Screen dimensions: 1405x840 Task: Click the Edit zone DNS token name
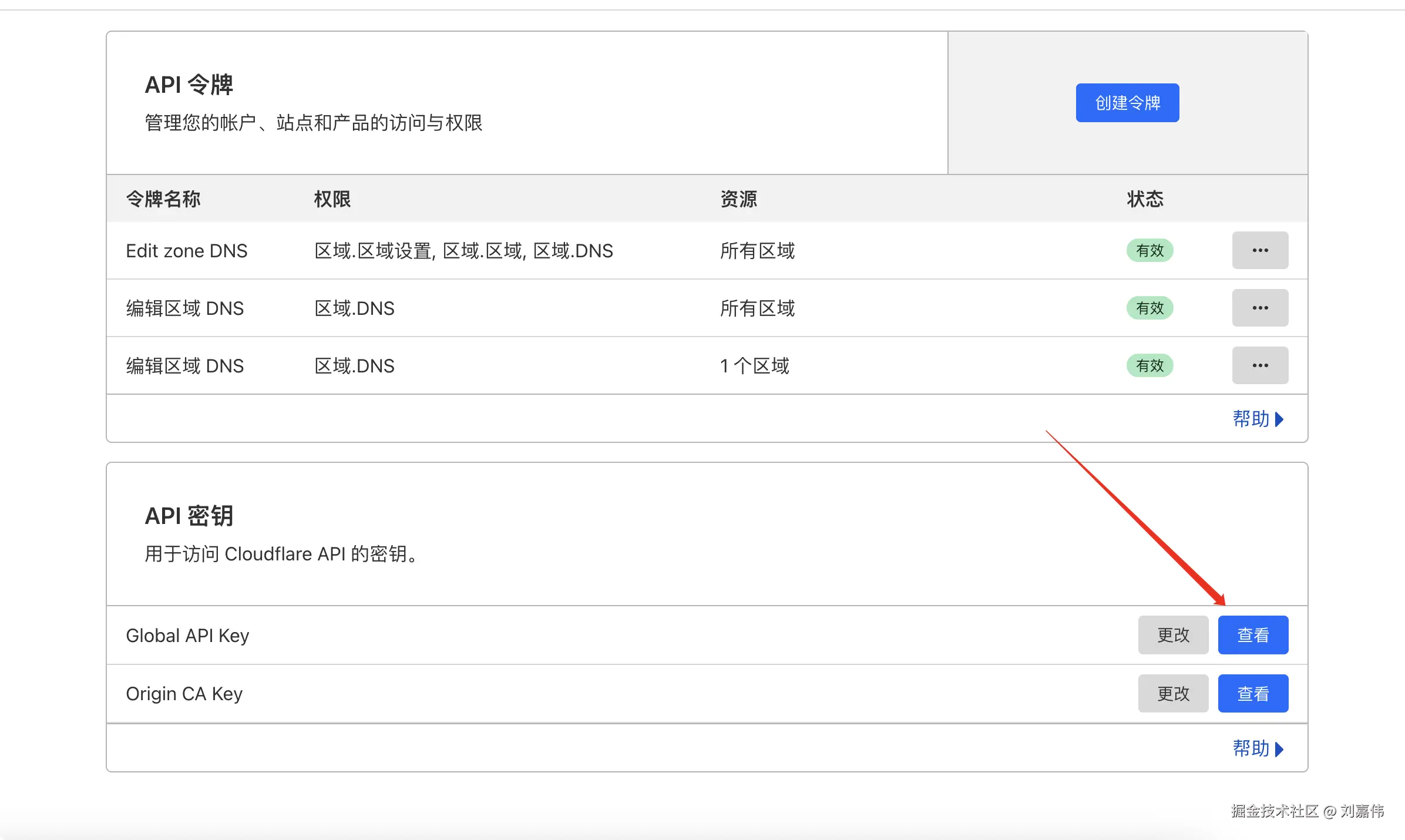point(186,251)
